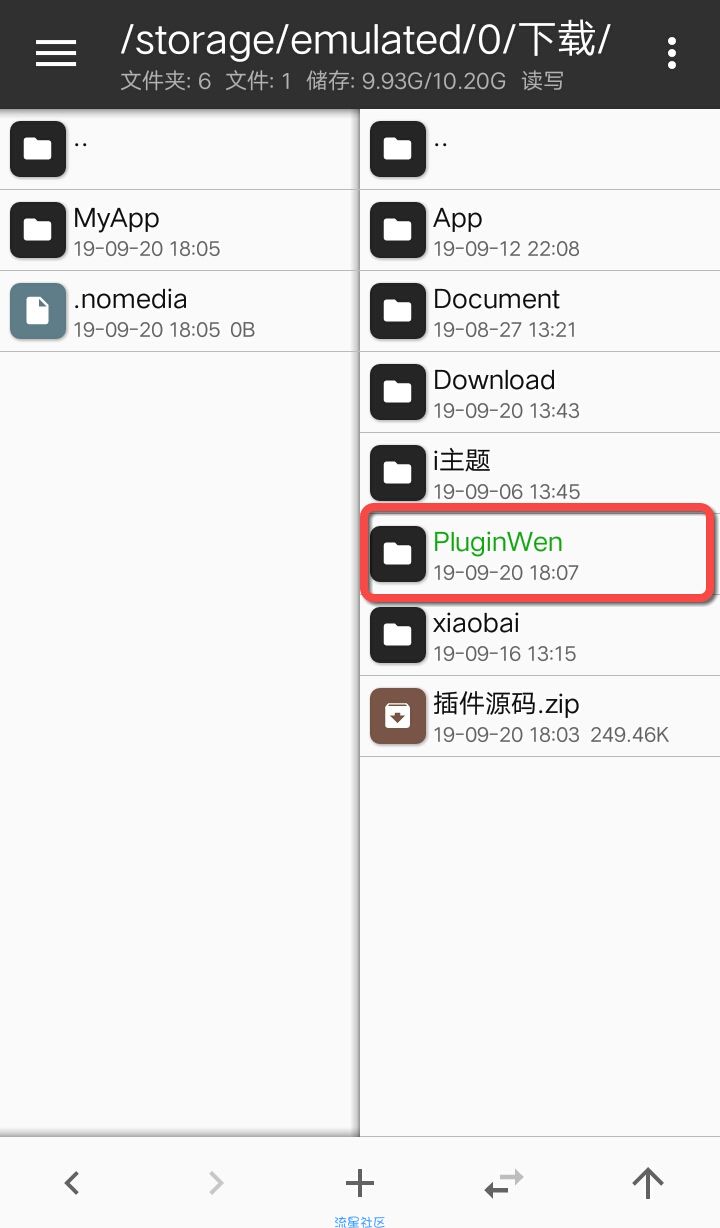
Task: Open the Document folder
Action: (540, 311)
